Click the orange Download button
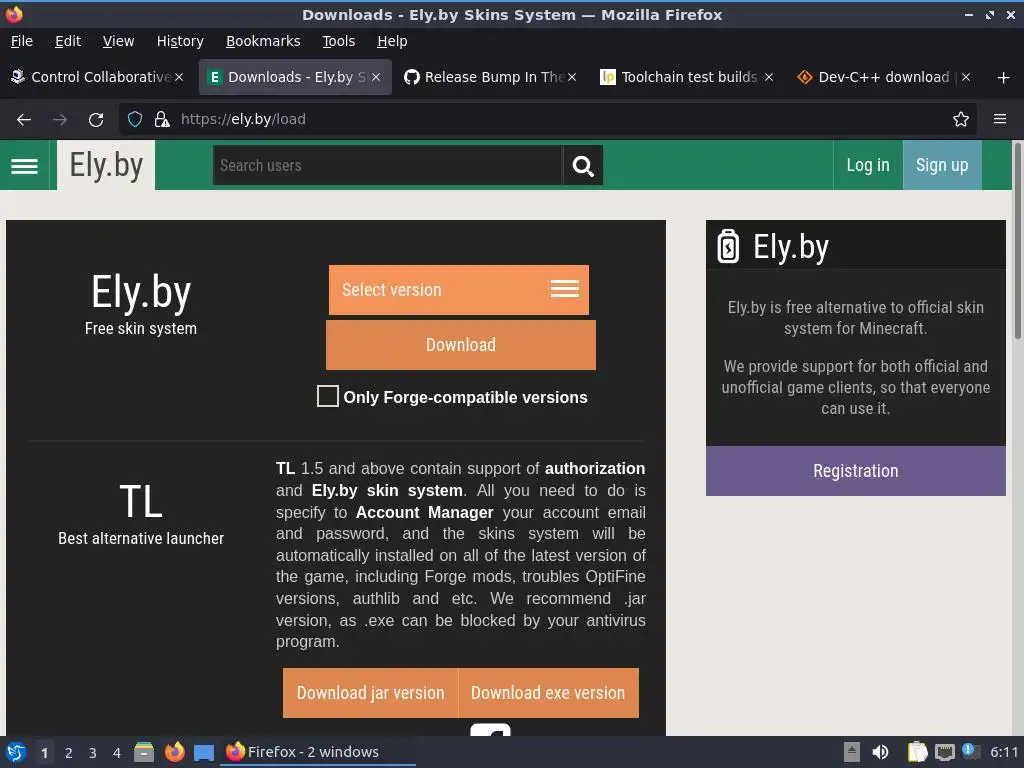This screenshot has height=768, width=1024. [x=461, y=345]
